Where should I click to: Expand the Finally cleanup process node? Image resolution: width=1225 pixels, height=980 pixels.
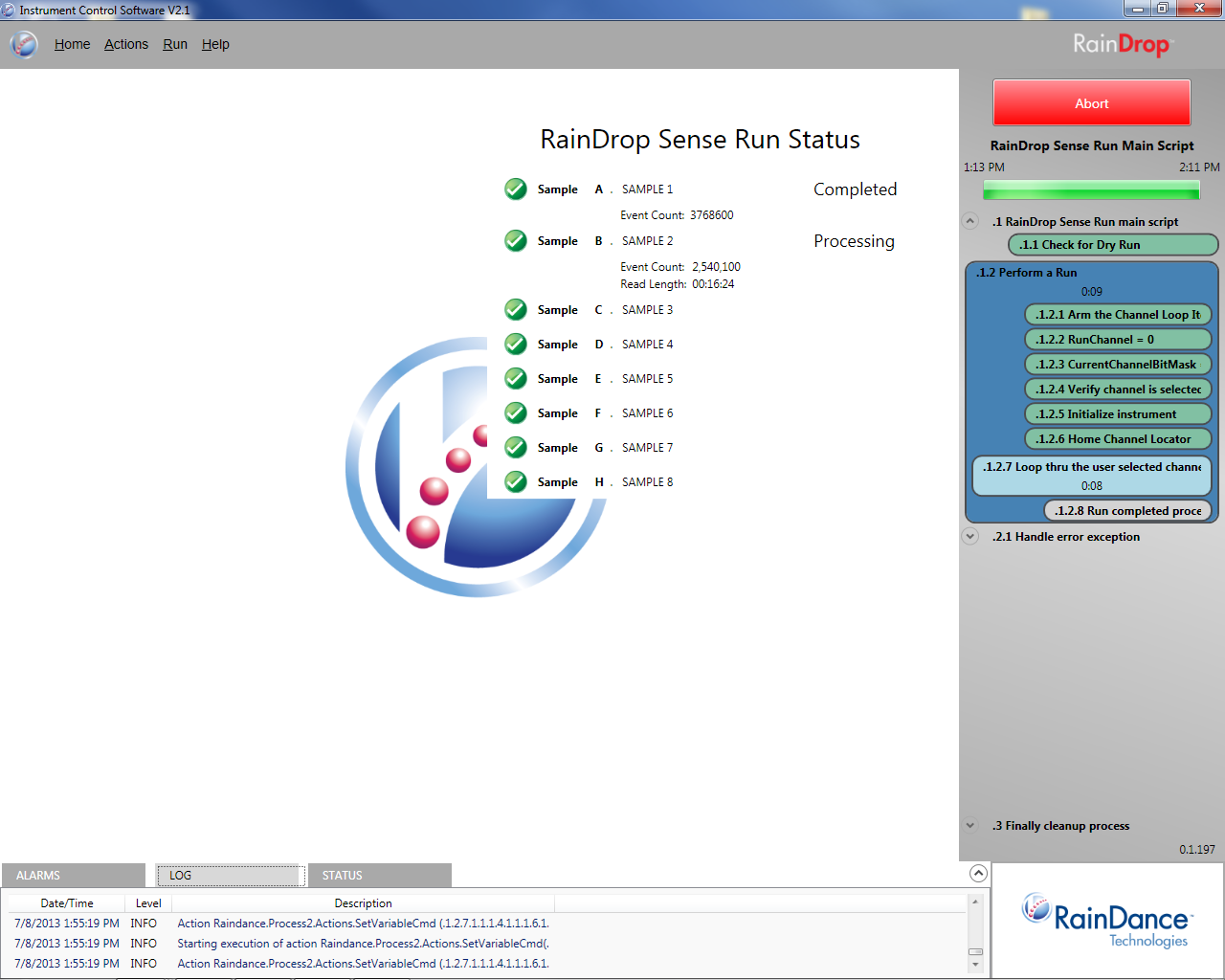(x=970, y=825)
